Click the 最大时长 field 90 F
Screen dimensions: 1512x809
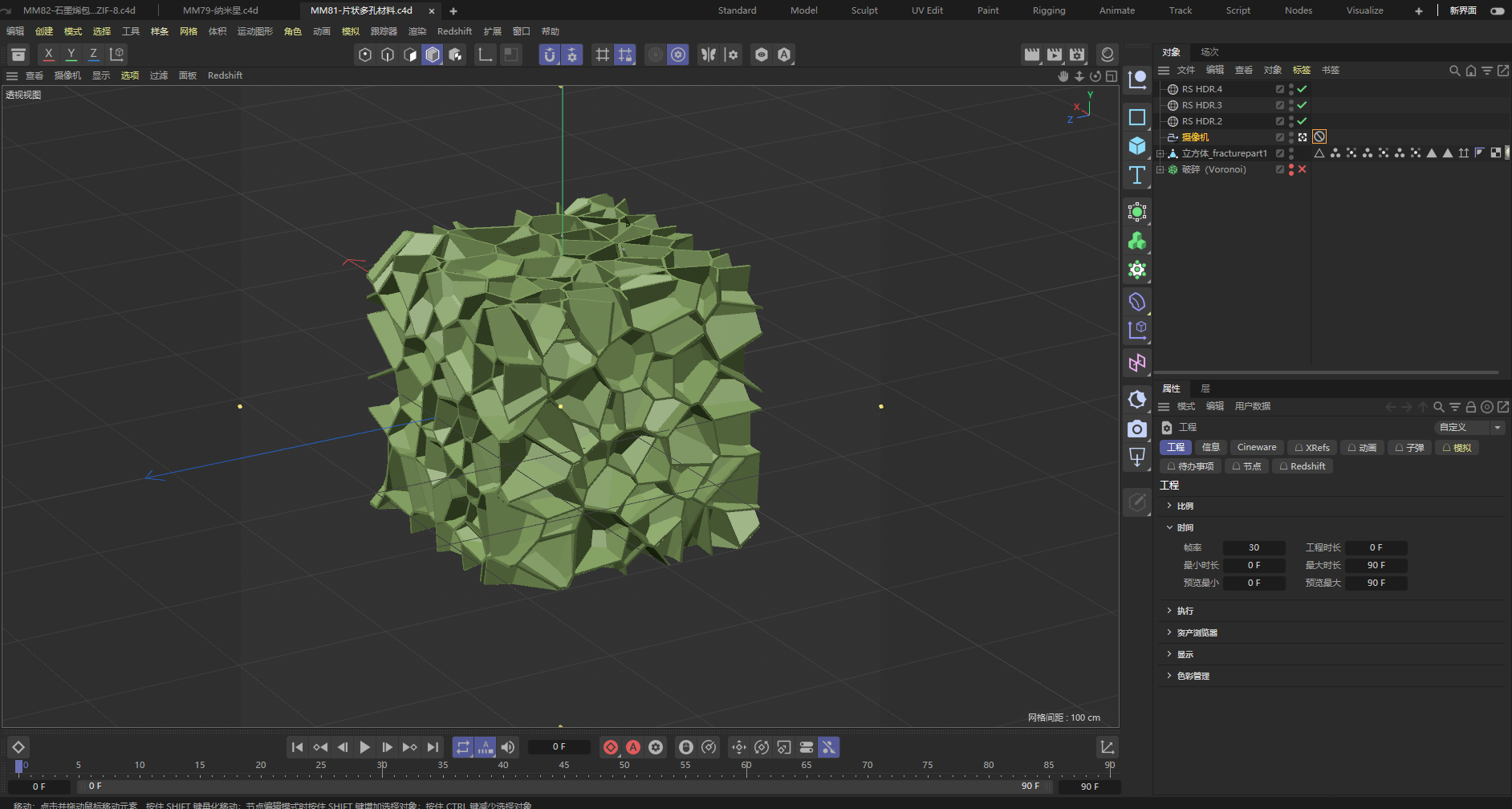(1376, 565)
